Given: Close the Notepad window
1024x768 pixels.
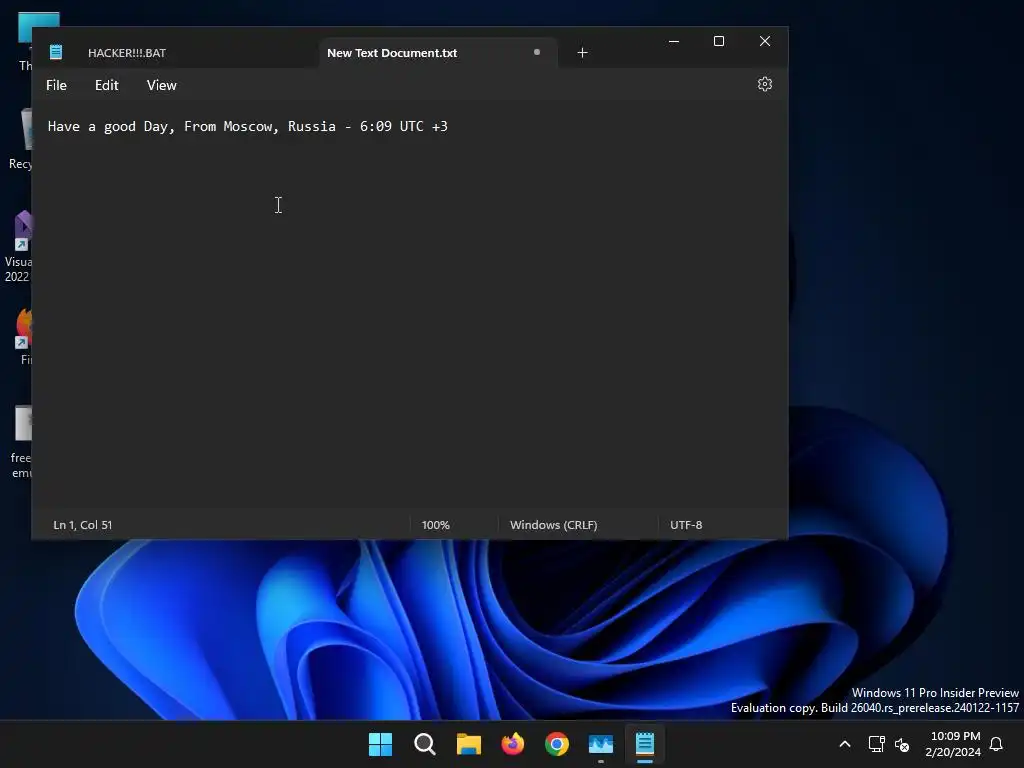Looking at the screenshot, I should pyautogui.click(x=765, y=41).
